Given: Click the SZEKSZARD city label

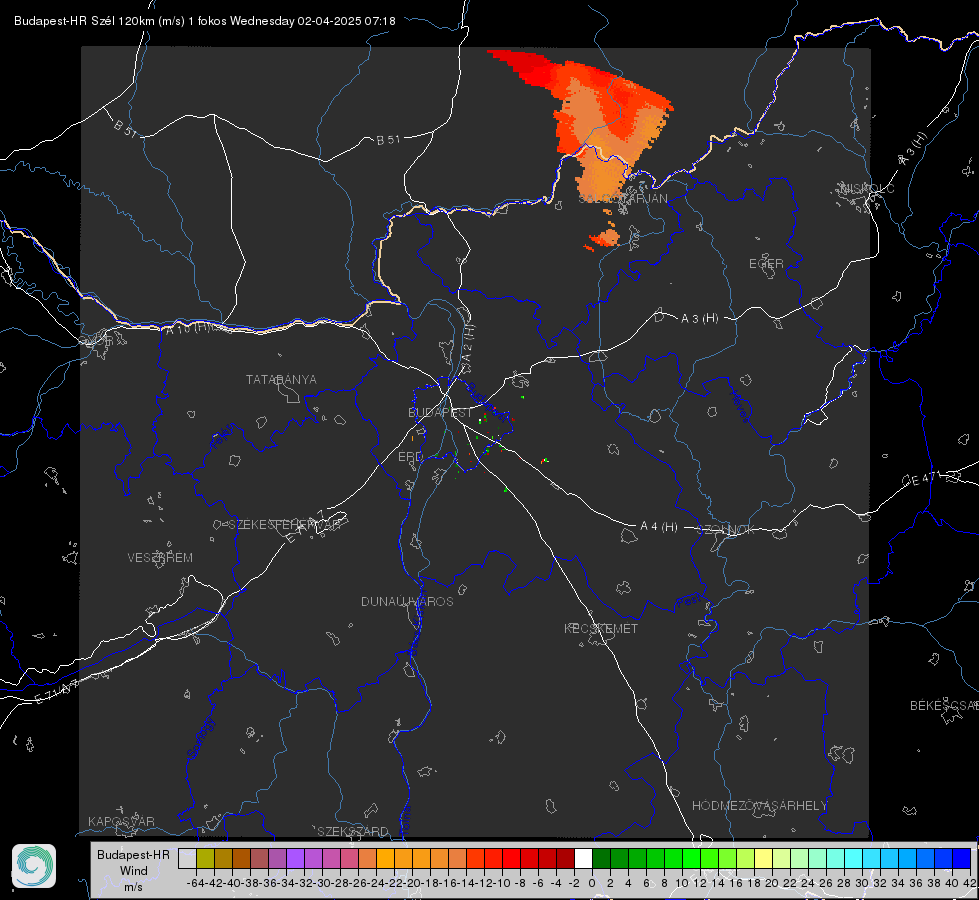Looking at the screenshot, I should point(353,831).
